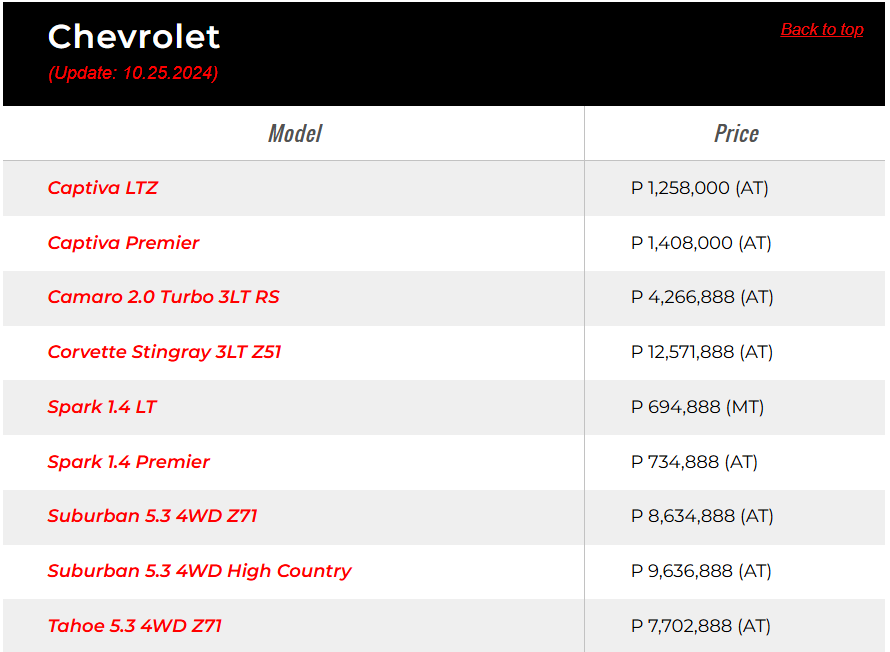
Task: Click the Back to top link
Action: 821,30
